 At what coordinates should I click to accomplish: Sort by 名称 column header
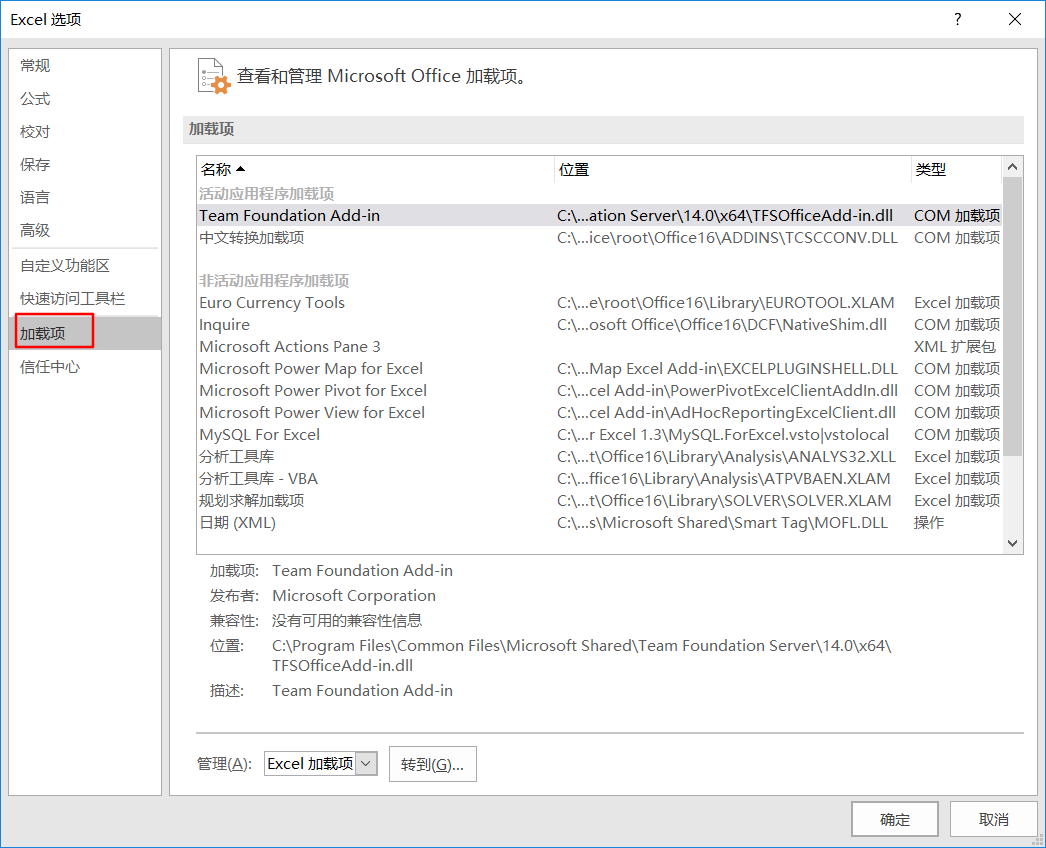375,169
